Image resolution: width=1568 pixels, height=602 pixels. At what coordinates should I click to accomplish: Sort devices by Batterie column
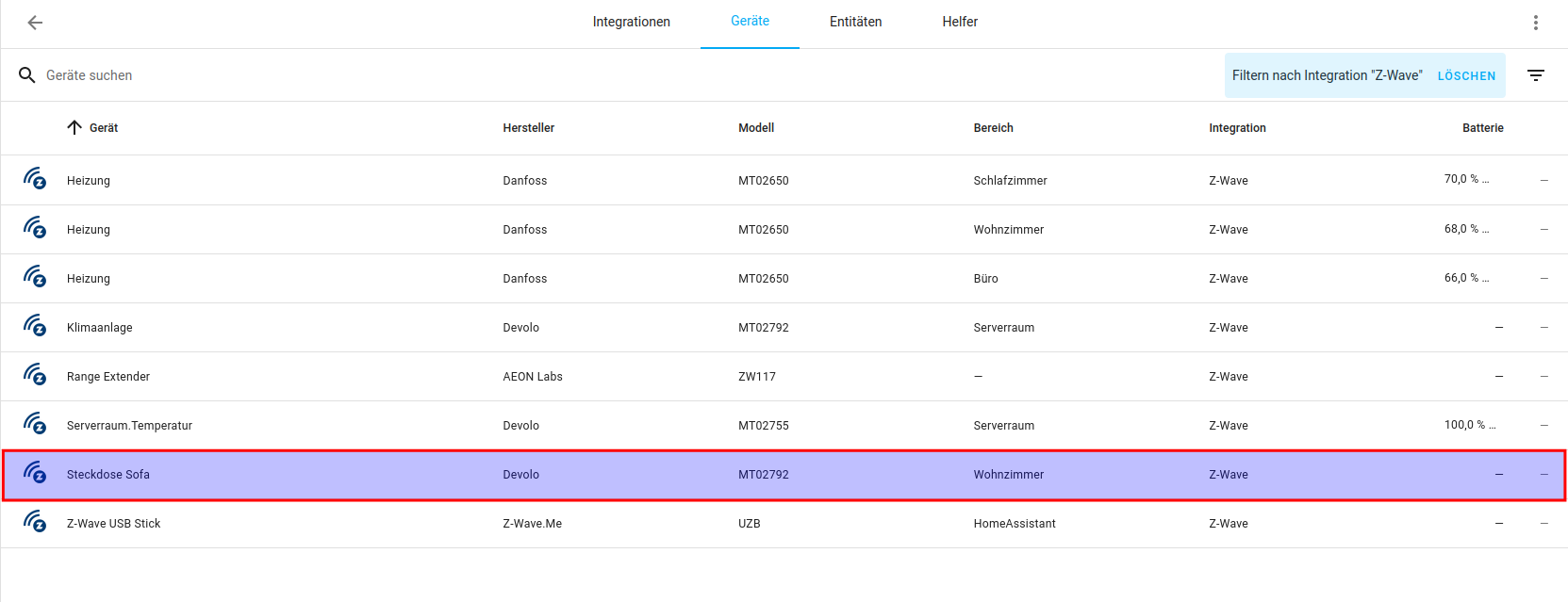1482,128
